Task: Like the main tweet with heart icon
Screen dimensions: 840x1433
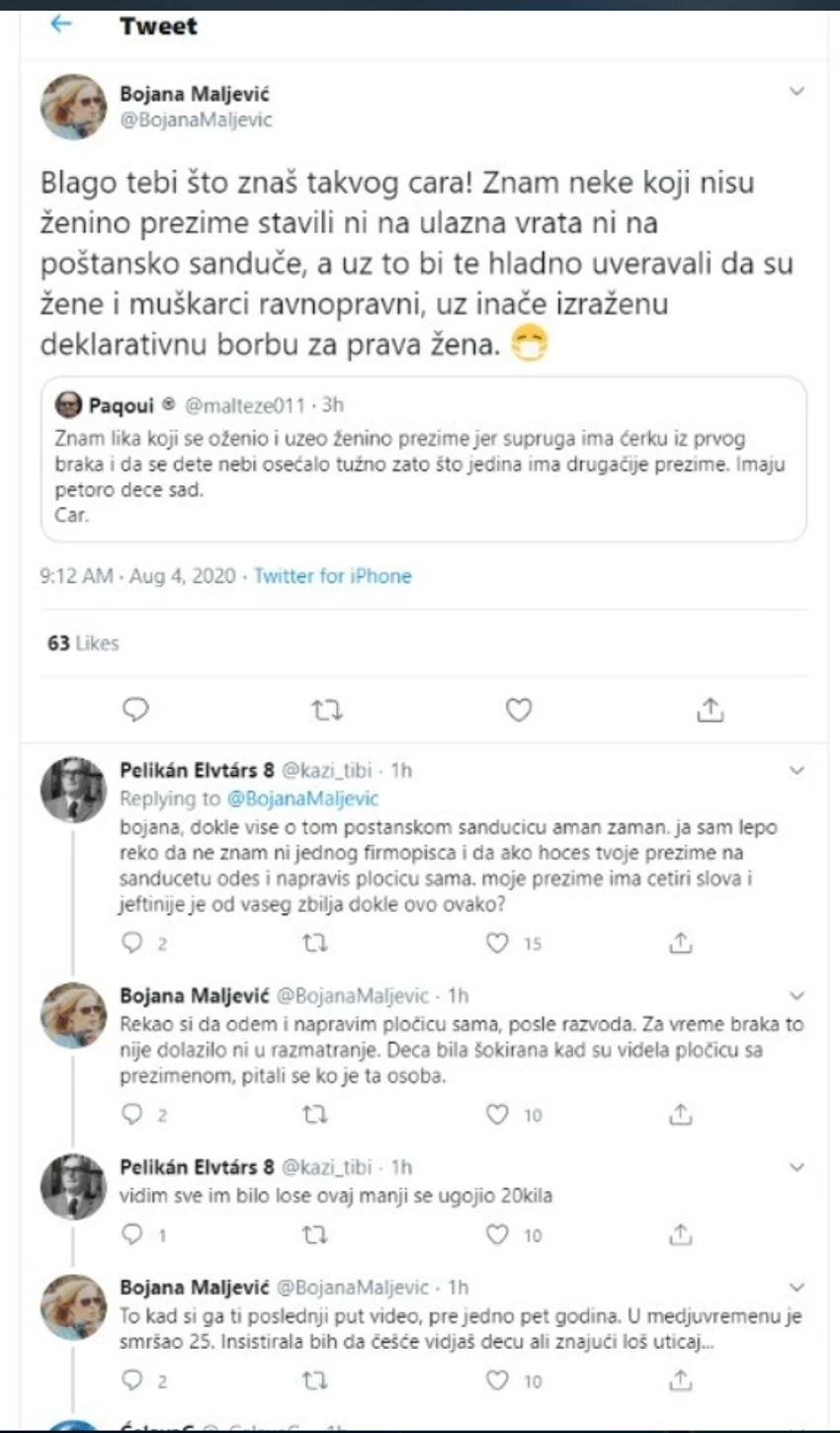Action: [519, 710]
